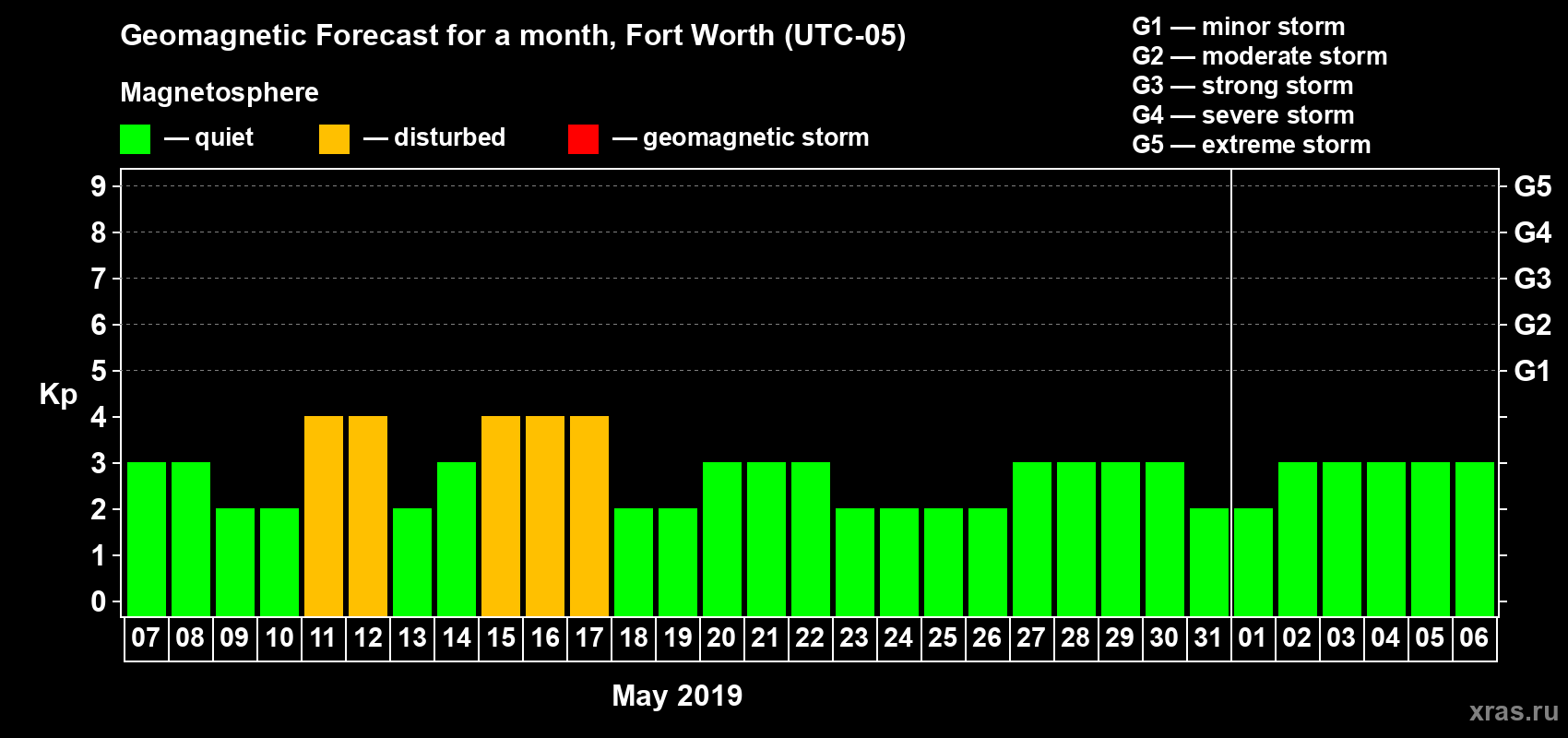Click the G5 right-axis label
The height and width of the screenshot is (738, 1568).
pyautogui.click(x=1533, y=186)
